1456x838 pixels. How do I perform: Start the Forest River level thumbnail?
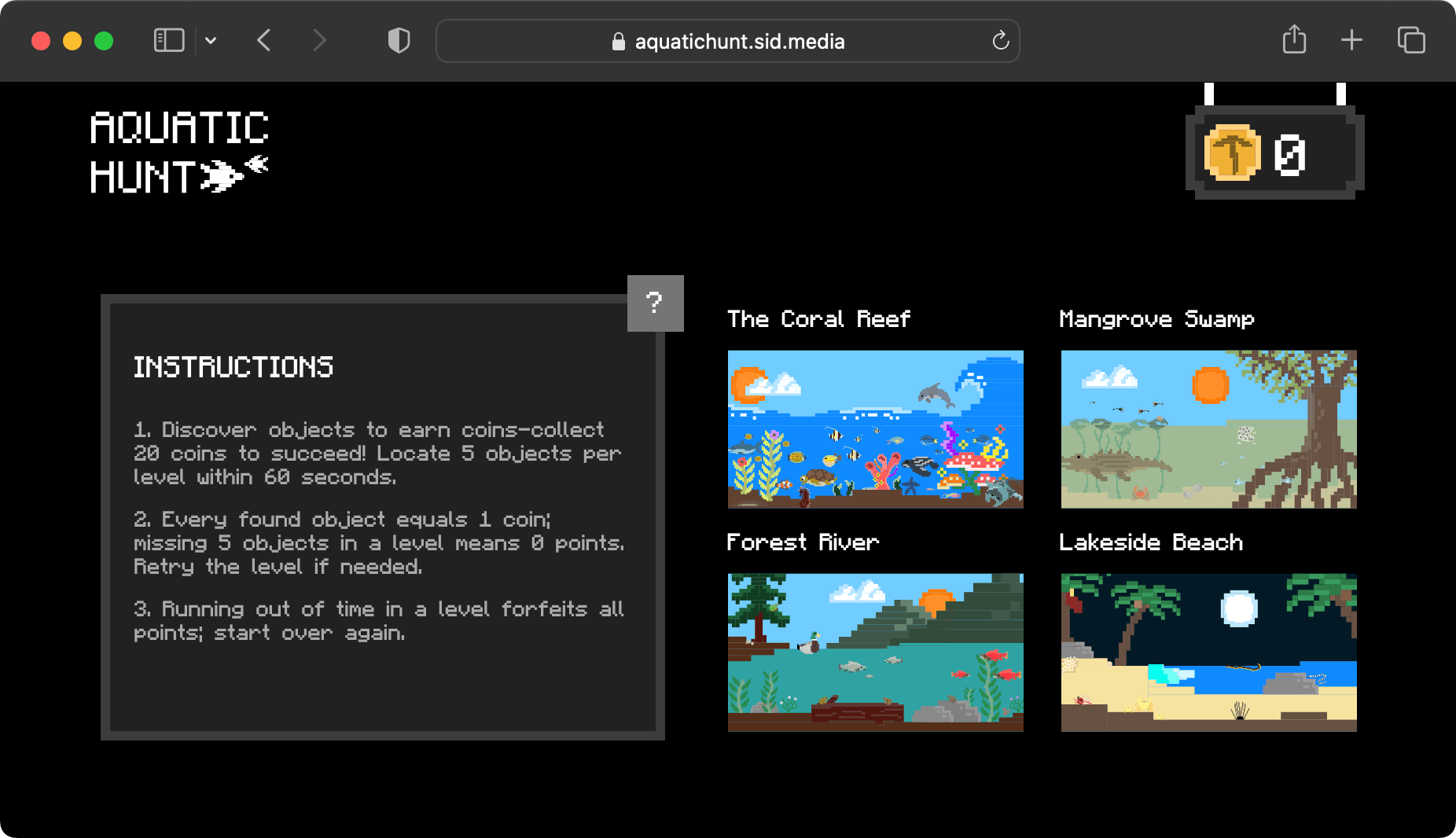875,652
